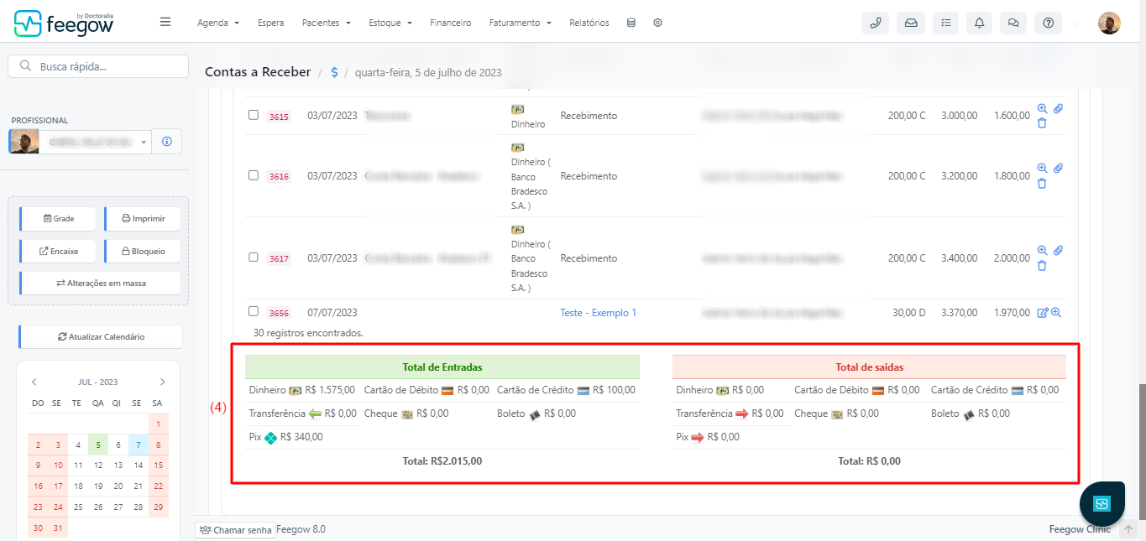Click entry number 3615 badge
This screenshot has height=541, width=1146.
click(x=278, y=116)
